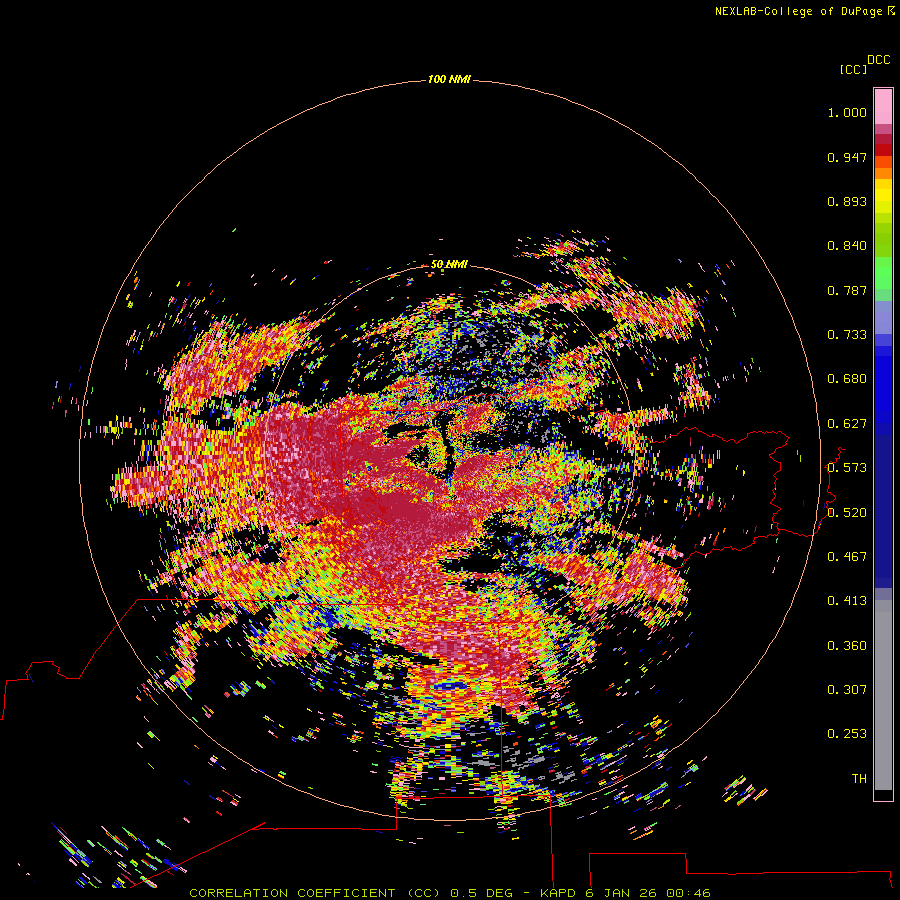
Task: Click the 0.733 legend value
Action: pos(847,335)
